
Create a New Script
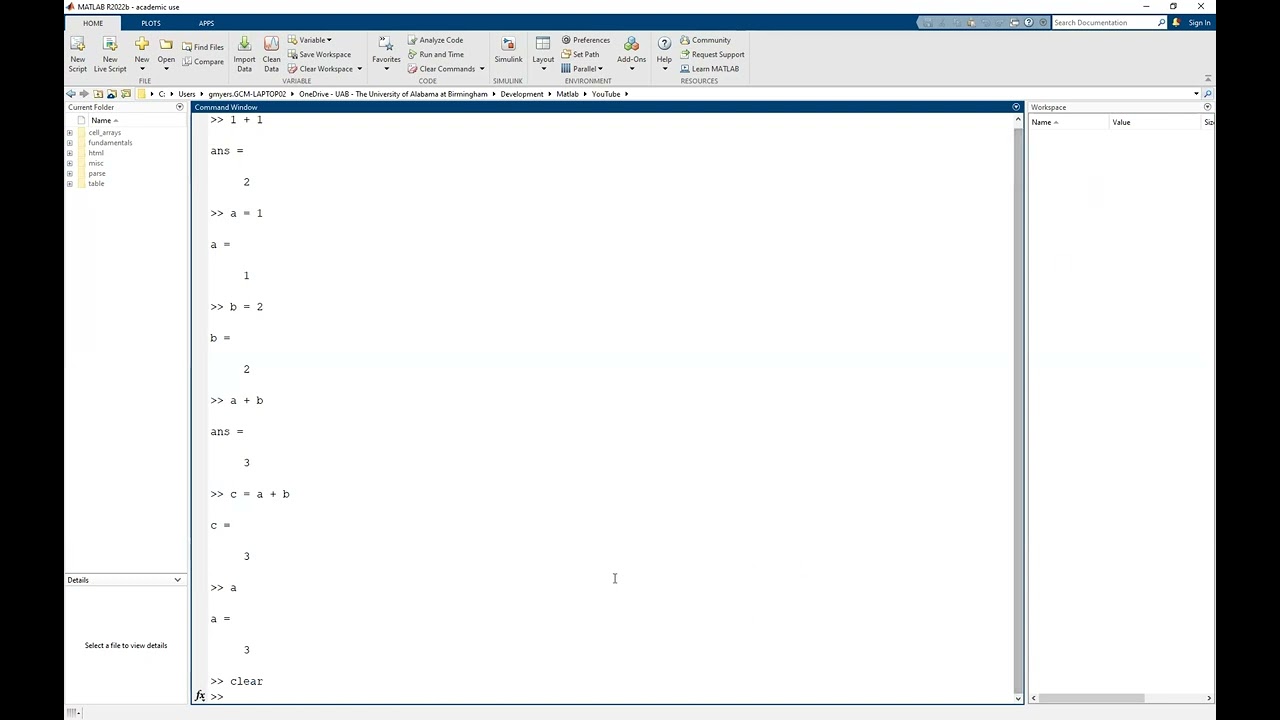[77, 53]
